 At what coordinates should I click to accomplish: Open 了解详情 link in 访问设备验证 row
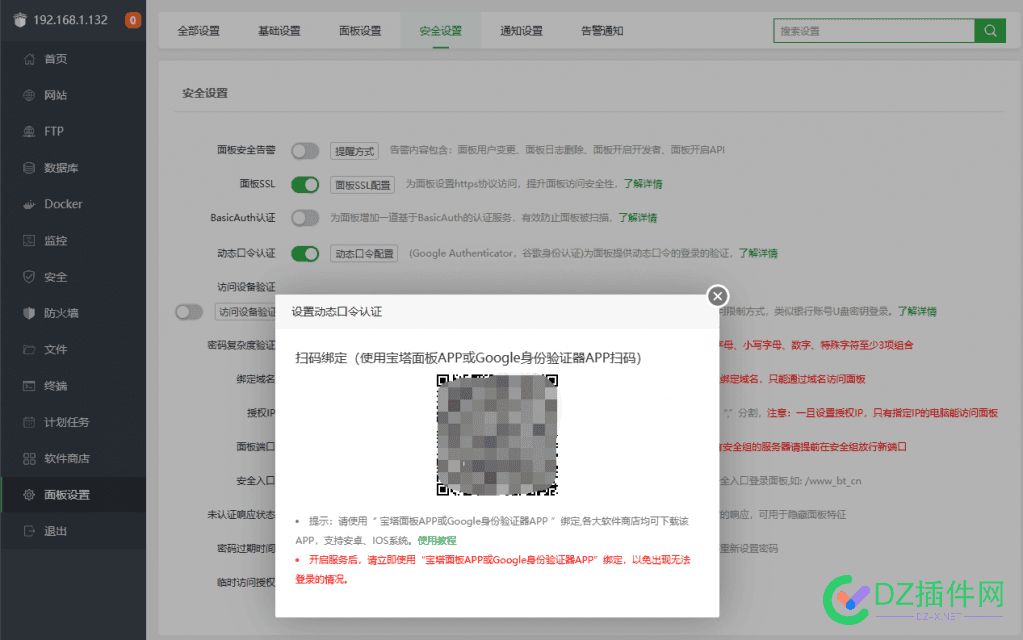[x=917, y=311]
